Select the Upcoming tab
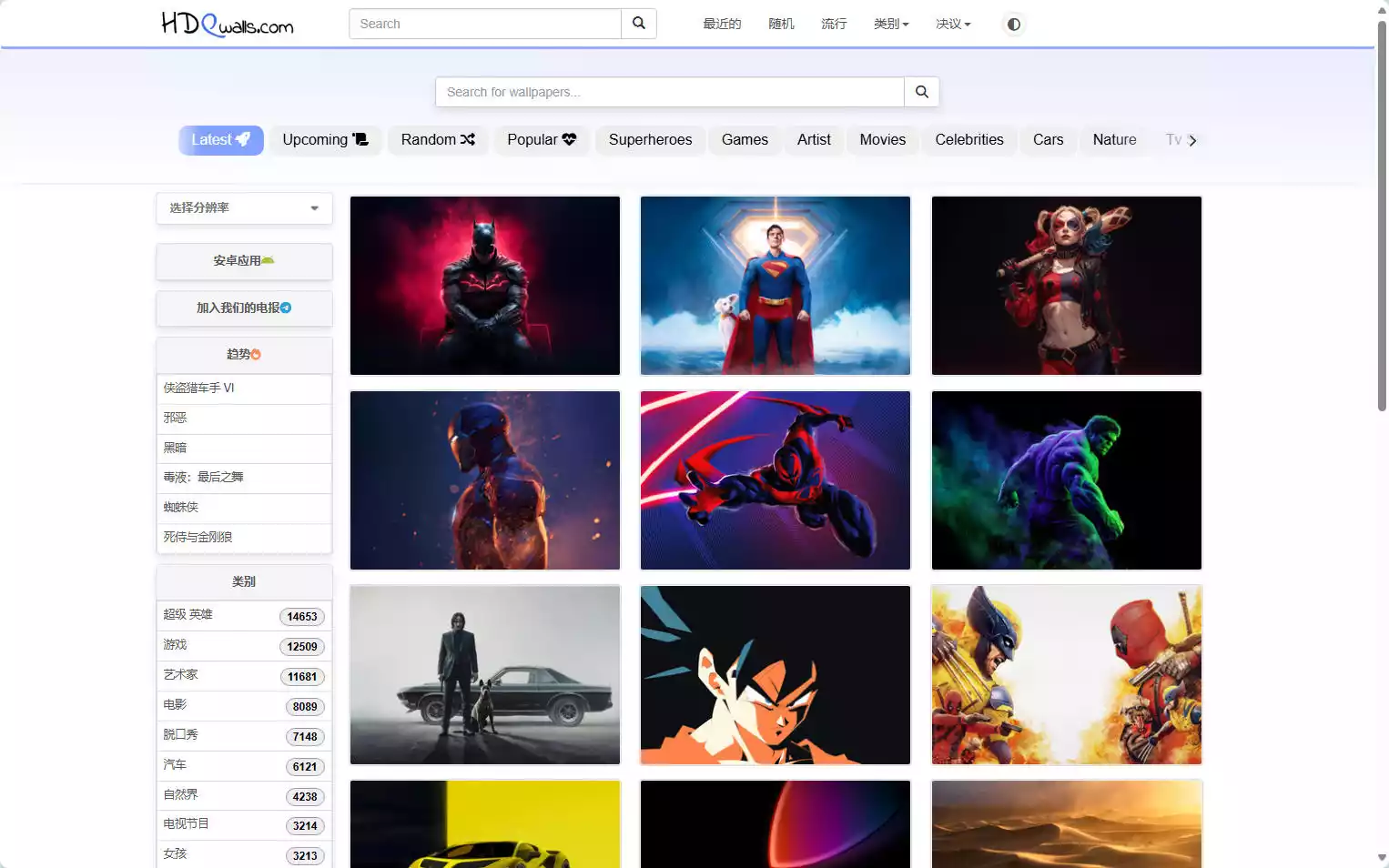The width and height of the screenshot is (1389, 868). [x=325, y=140]
